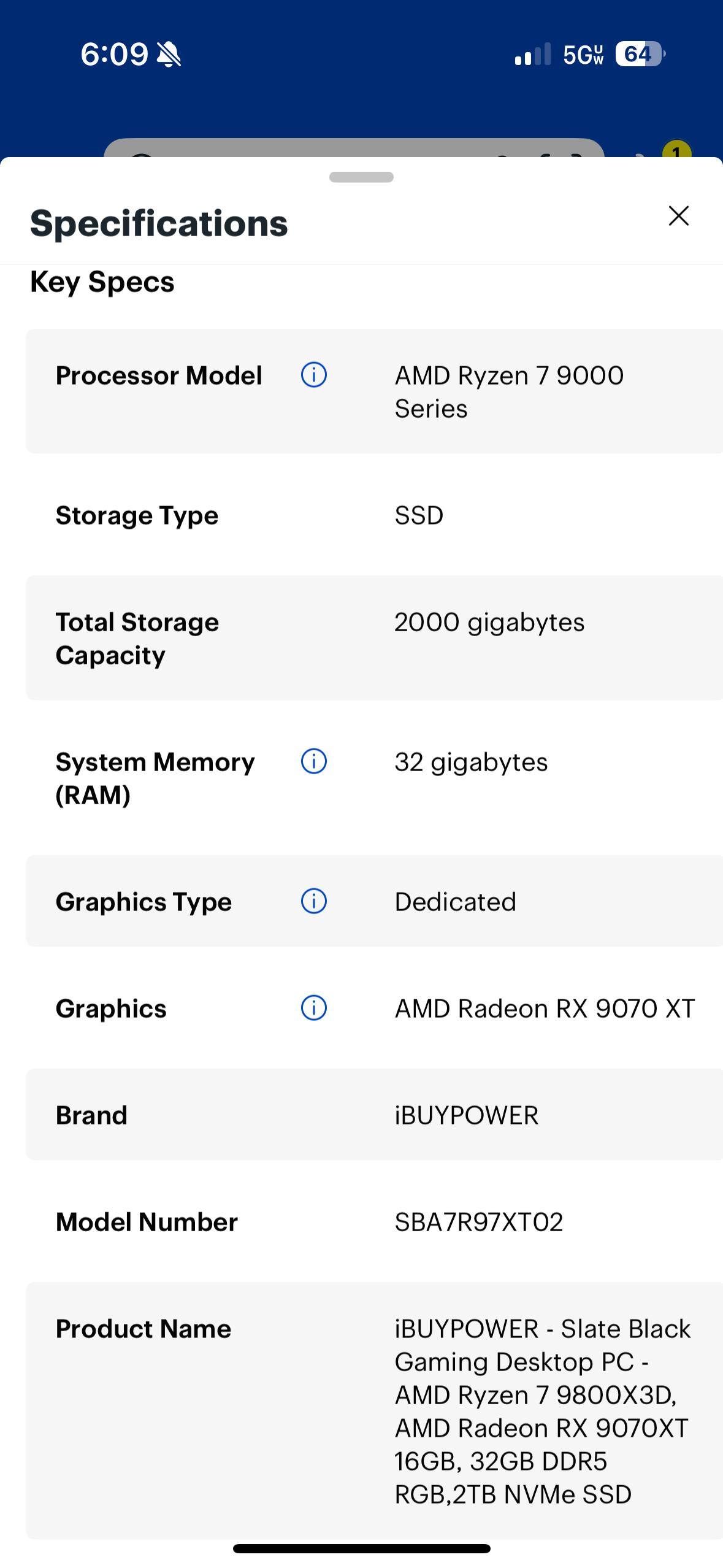The image size is (723, 1568).
Task: Tap the Storage Type SSD row
Action: pyautogui.click(x=374, y=515)
